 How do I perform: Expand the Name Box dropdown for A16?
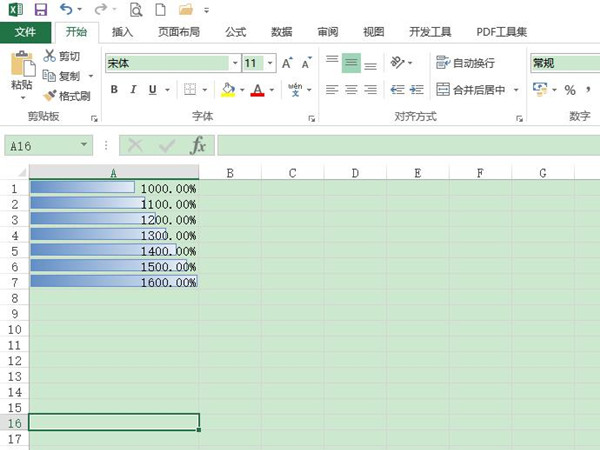(x=84, y=146)
